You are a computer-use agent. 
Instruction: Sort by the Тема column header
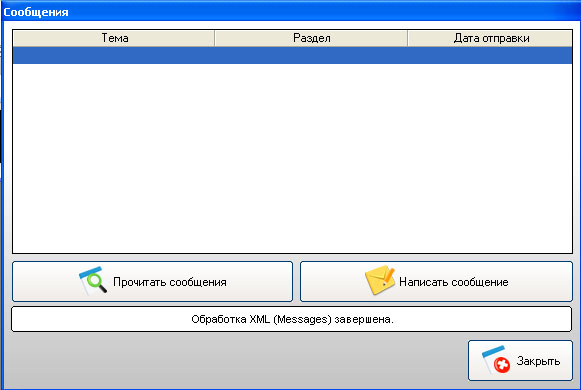tap(114, 38)
